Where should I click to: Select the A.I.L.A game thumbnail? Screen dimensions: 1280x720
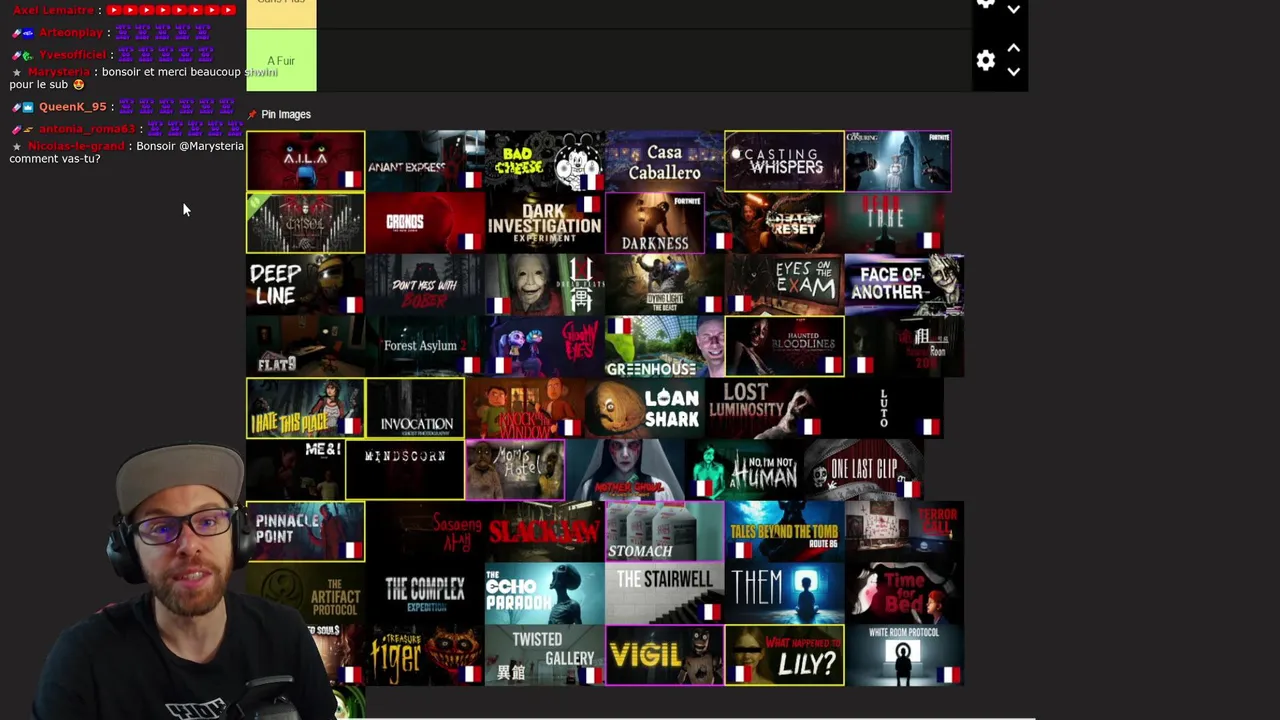coord(305,160)
